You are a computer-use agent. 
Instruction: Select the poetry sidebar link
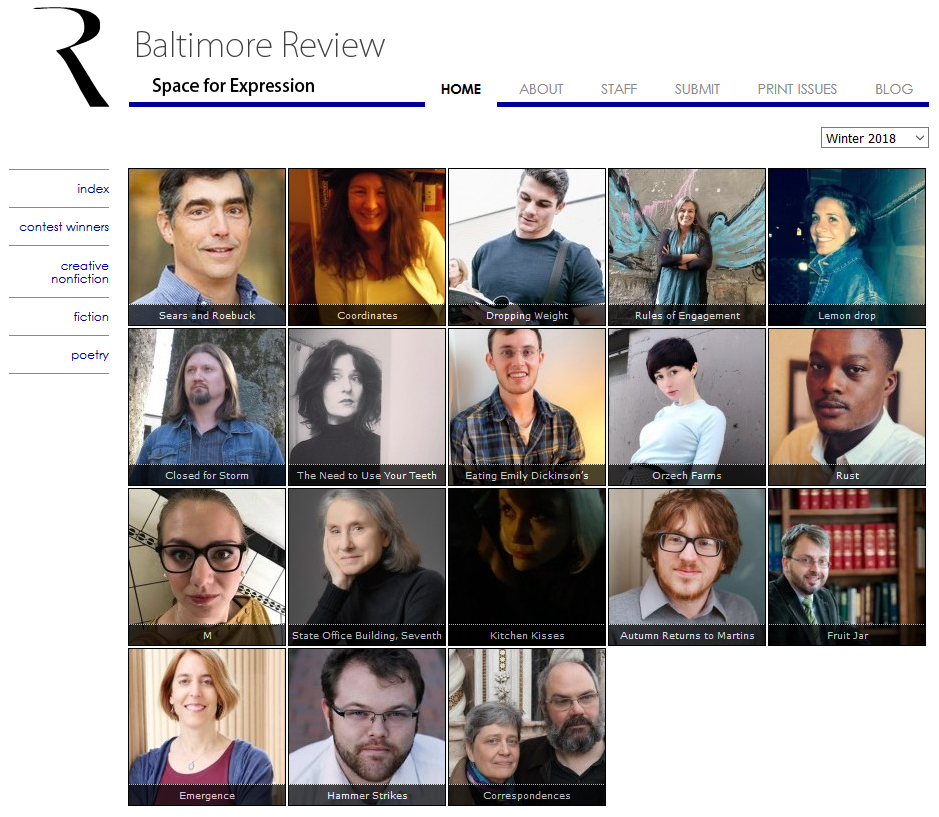[x=90, y=355]
